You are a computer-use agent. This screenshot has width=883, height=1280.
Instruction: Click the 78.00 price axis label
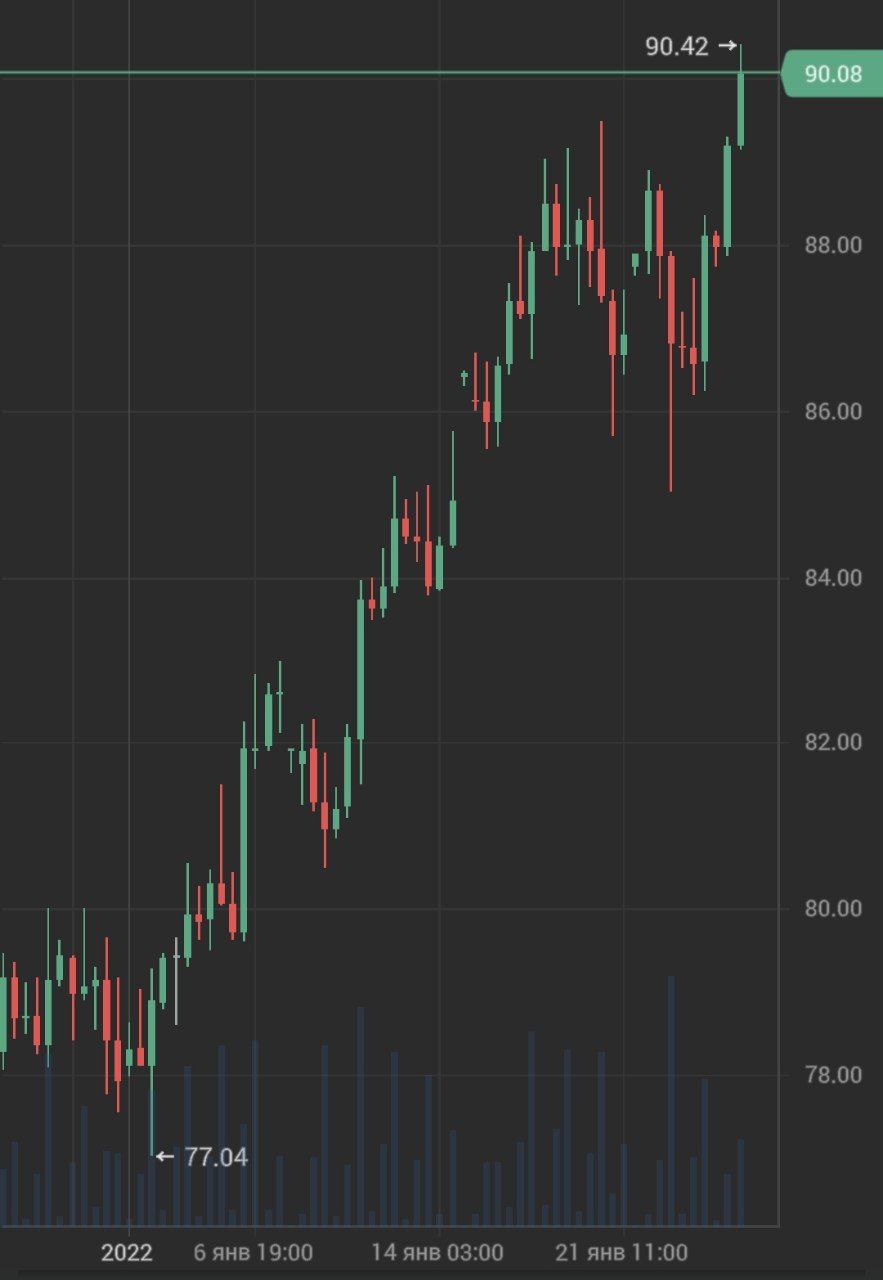pos(832,1074)
